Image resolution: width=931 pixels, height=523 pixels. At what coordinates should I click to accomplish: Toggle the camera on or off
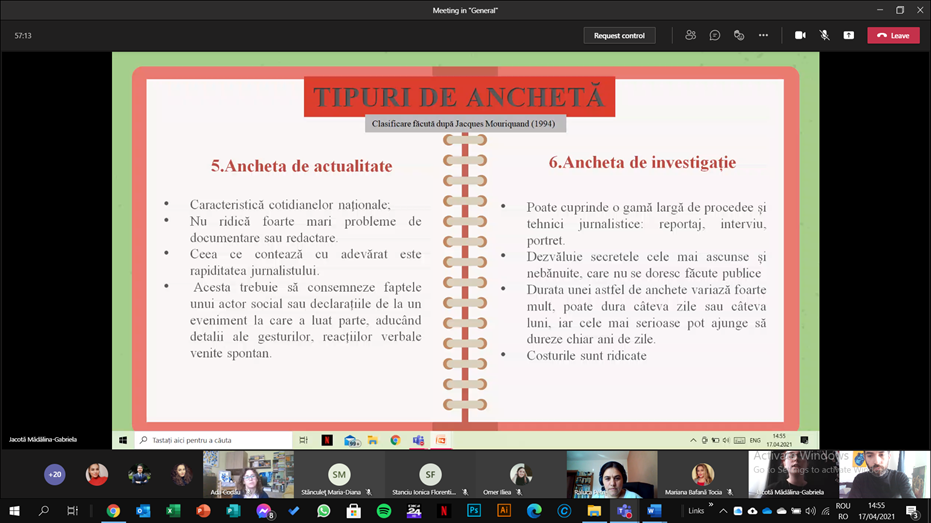800,35
